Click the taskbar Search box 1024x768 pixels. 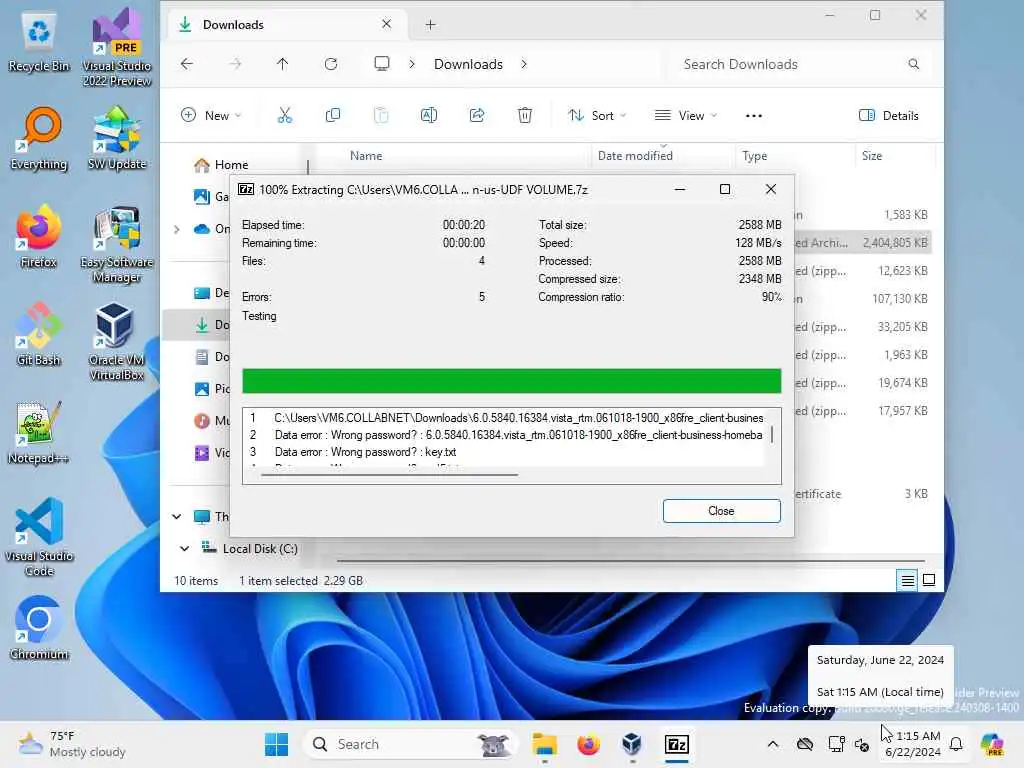(411, 744)
